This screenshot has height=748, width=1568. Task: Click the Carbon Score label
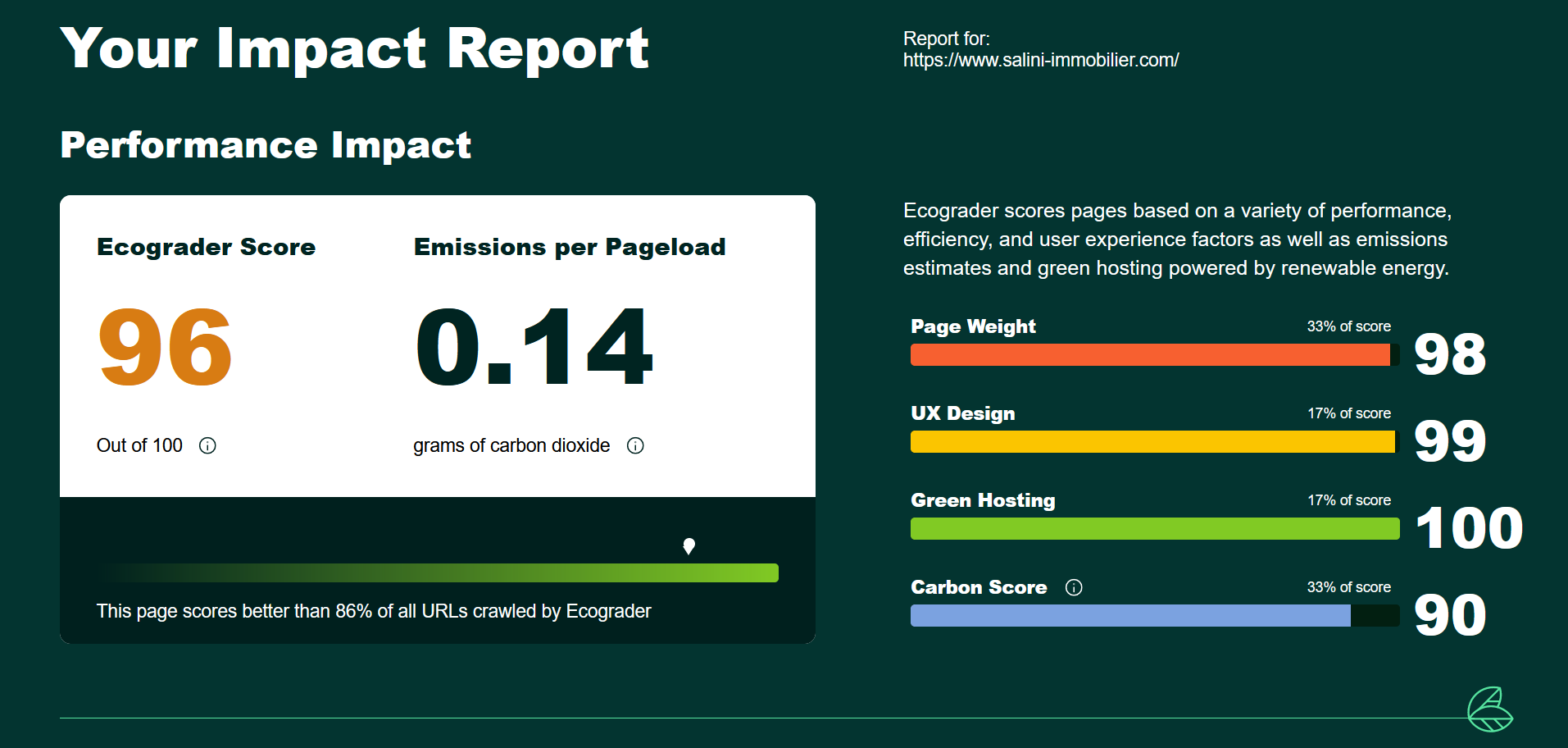click(x=979, y=587)
